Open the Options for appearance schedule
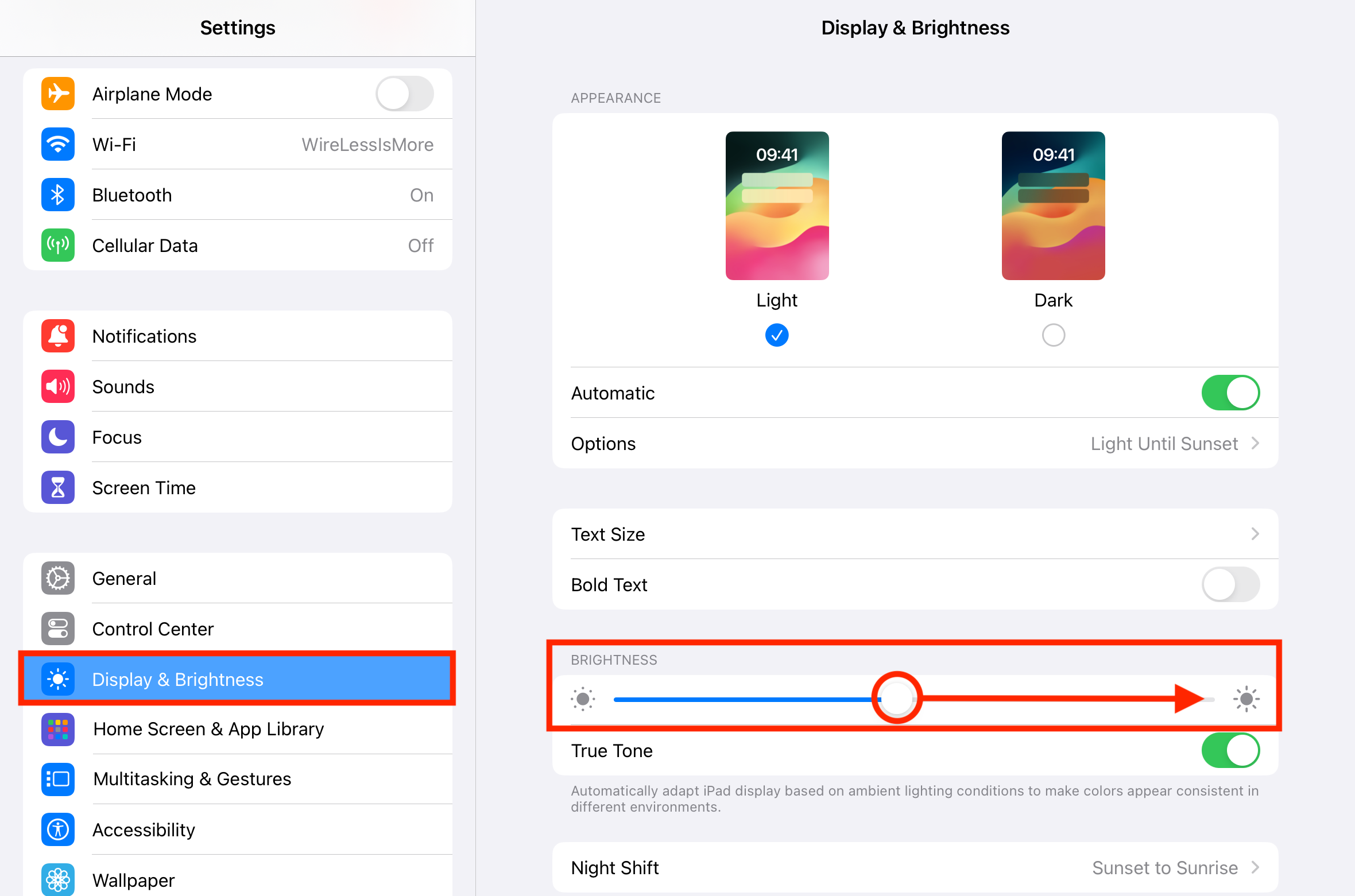Viewport: 1355px width, 896px height. (915, 443)
